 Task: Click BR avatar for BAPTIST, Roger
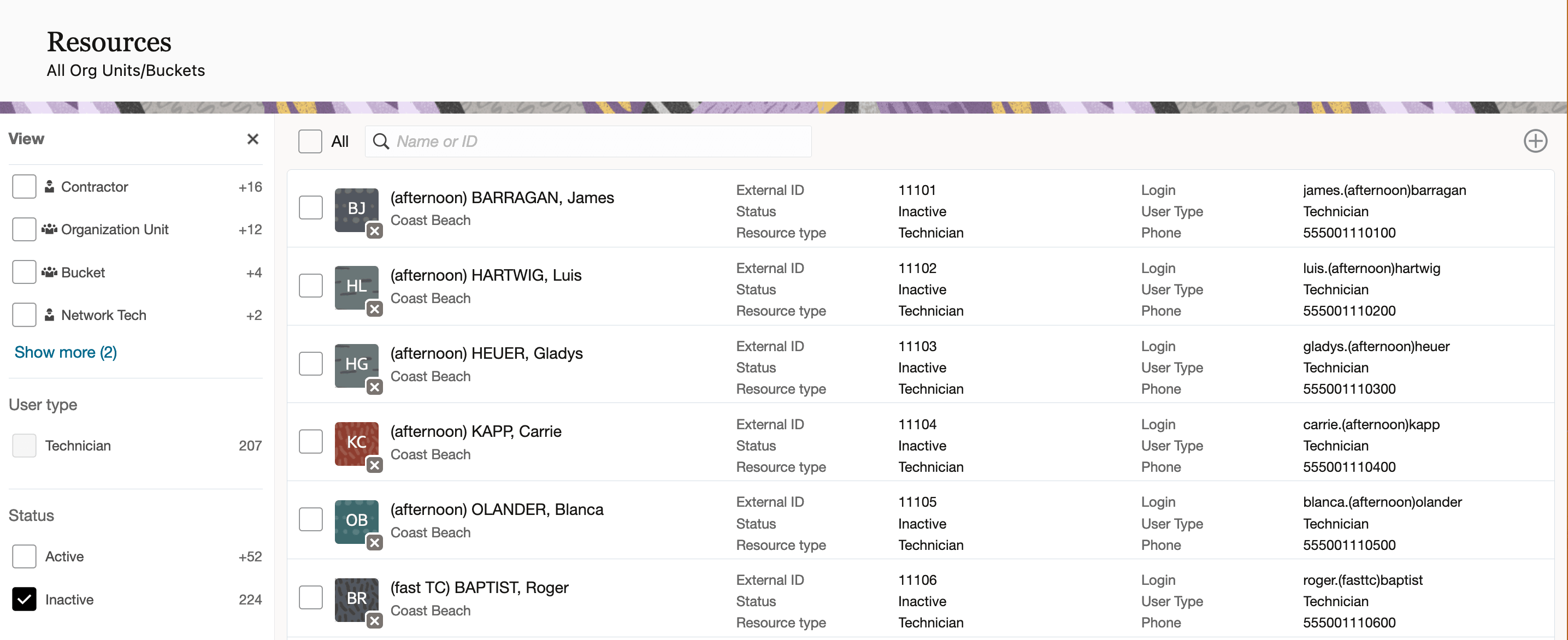[x=356, y=598]
